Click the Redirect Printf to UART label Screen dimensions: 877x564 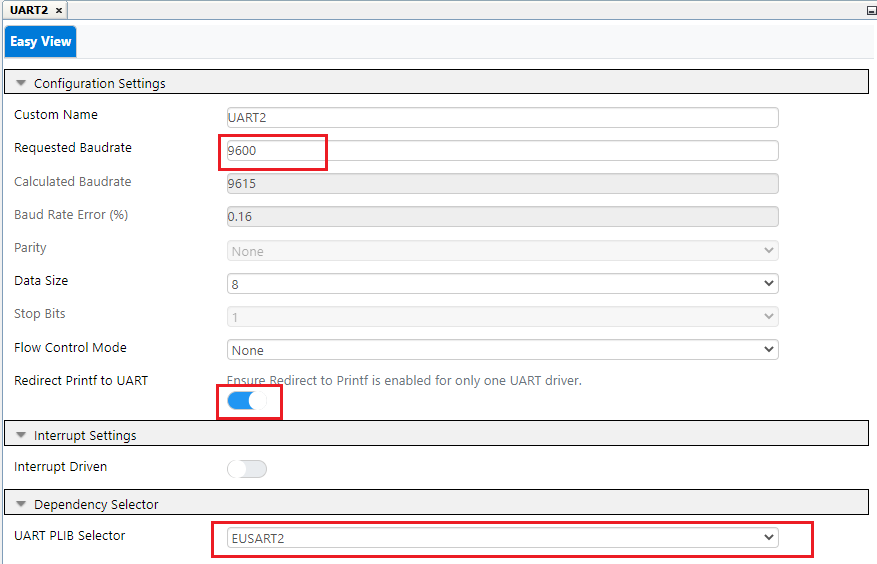tap(81, 380)
